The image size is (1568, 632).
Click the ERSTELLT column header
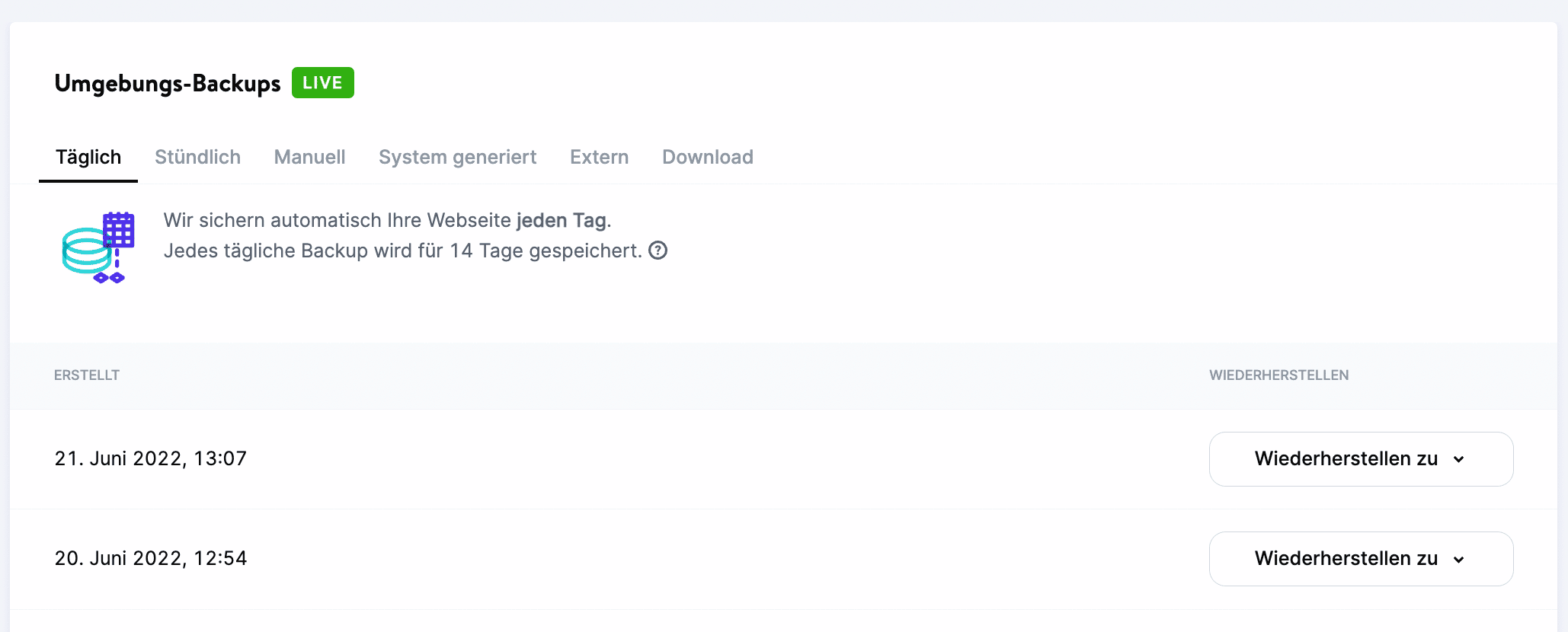86,375
